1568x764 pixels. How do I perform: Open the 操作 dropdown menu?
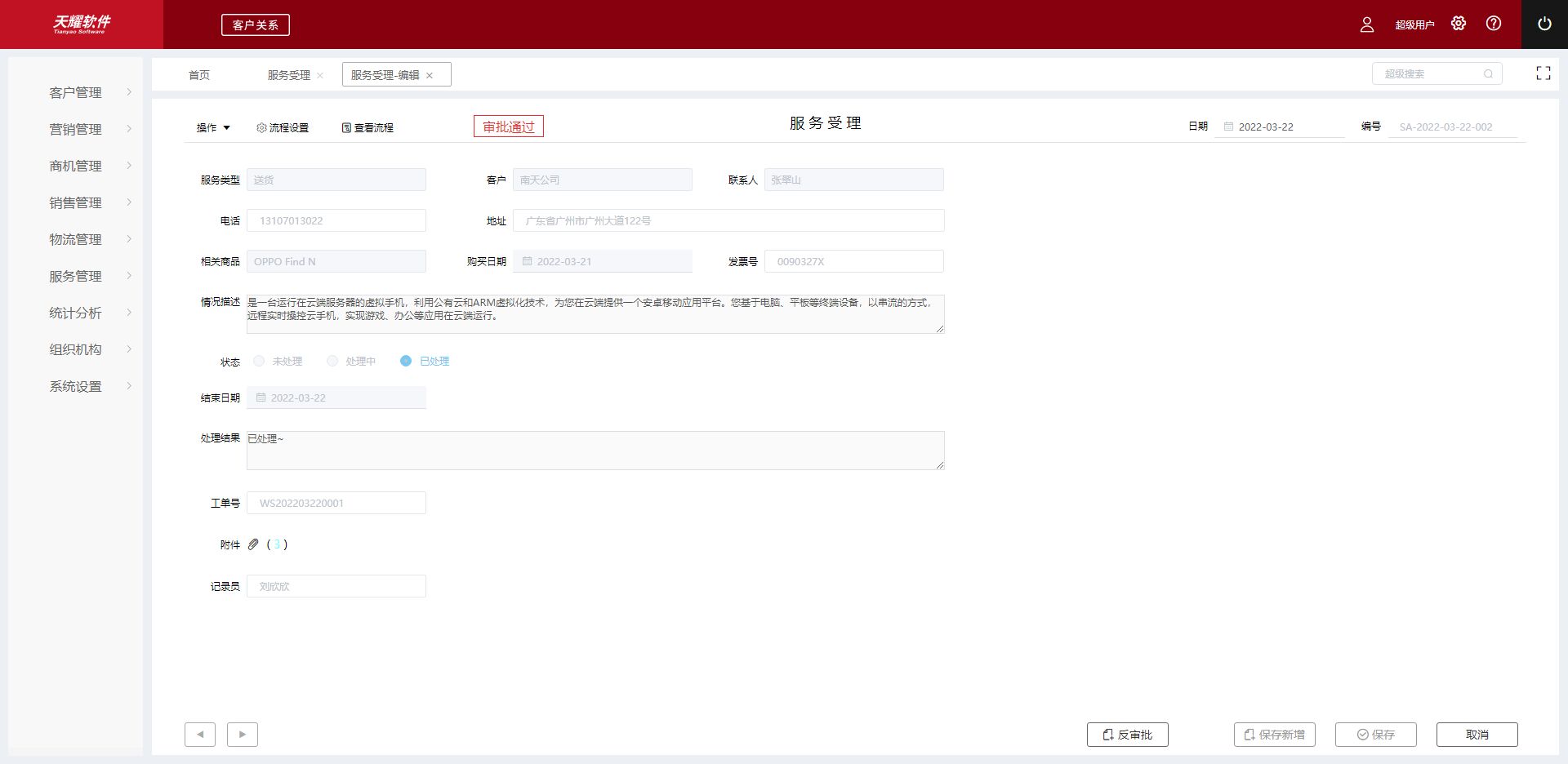point(213,127)
